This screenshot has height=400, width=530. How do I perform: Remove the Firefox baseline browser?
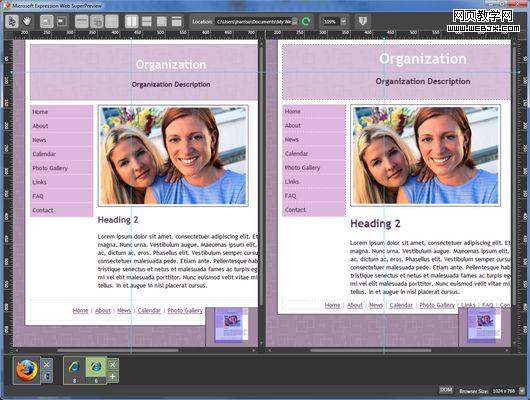(x=47, y=364)
